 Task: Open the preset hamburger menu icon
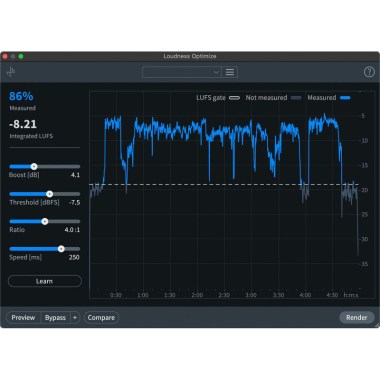[230, 72]
